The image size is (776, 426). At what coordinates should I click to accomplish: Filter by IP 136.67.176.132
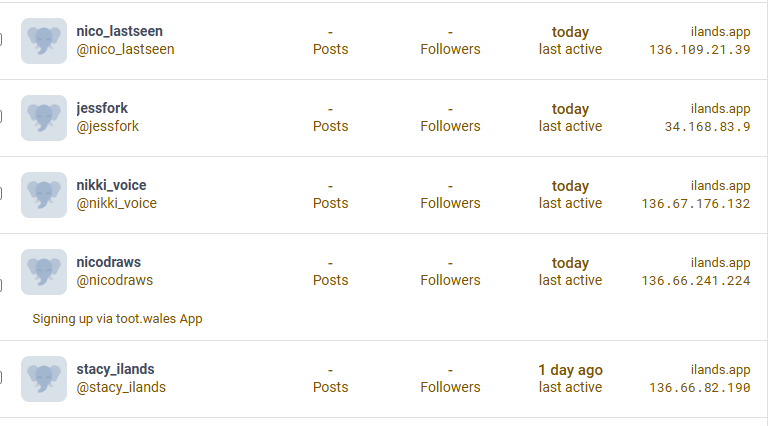[696, 203]
